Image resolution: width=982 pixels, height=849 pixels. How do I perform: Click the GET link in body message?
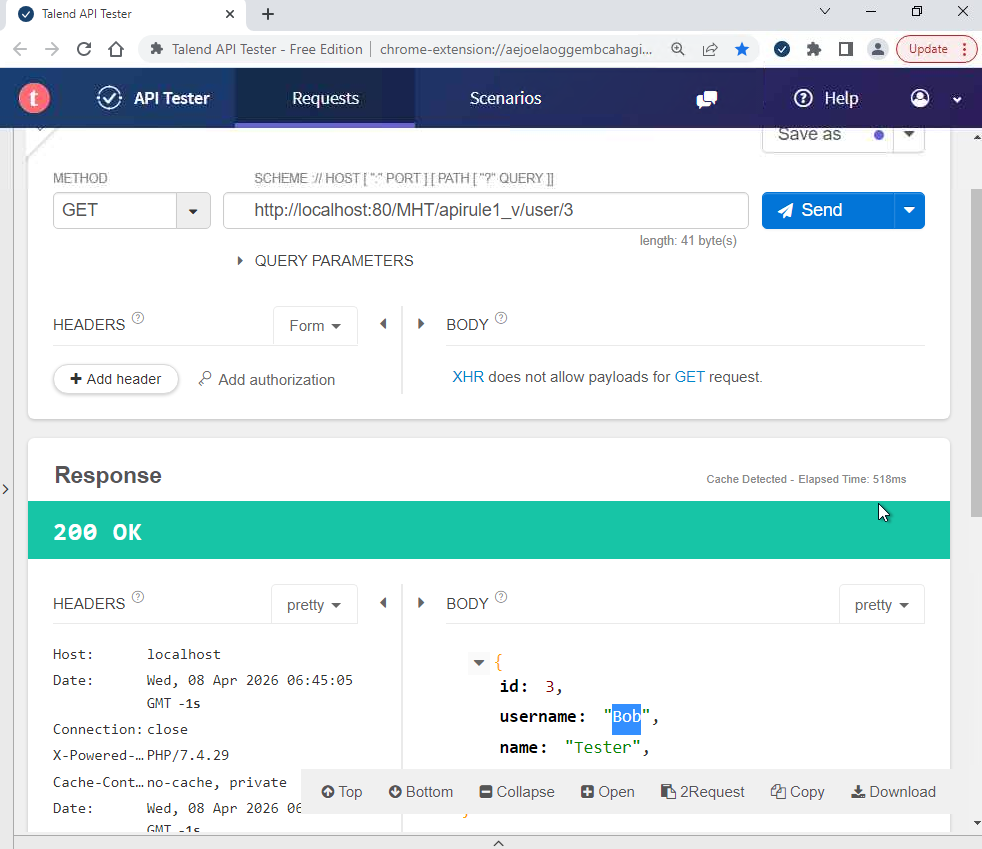click(690, 377)
